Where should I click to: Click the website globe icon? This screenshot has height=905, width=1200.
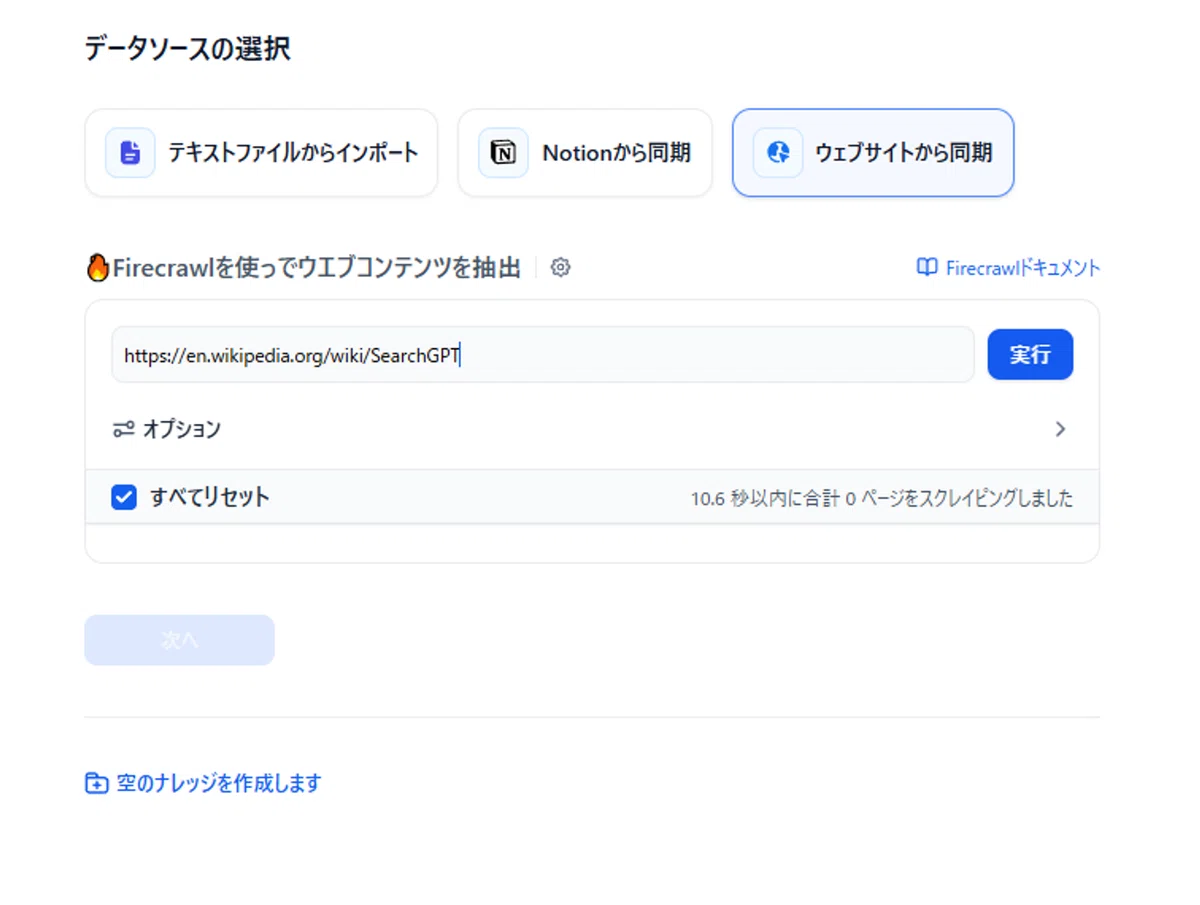pyautogui.click(x=778, y=153)
